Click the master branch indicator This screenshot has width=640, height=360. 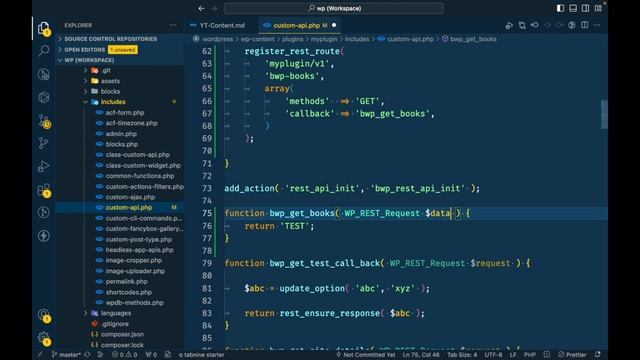[x=66, y=355]
